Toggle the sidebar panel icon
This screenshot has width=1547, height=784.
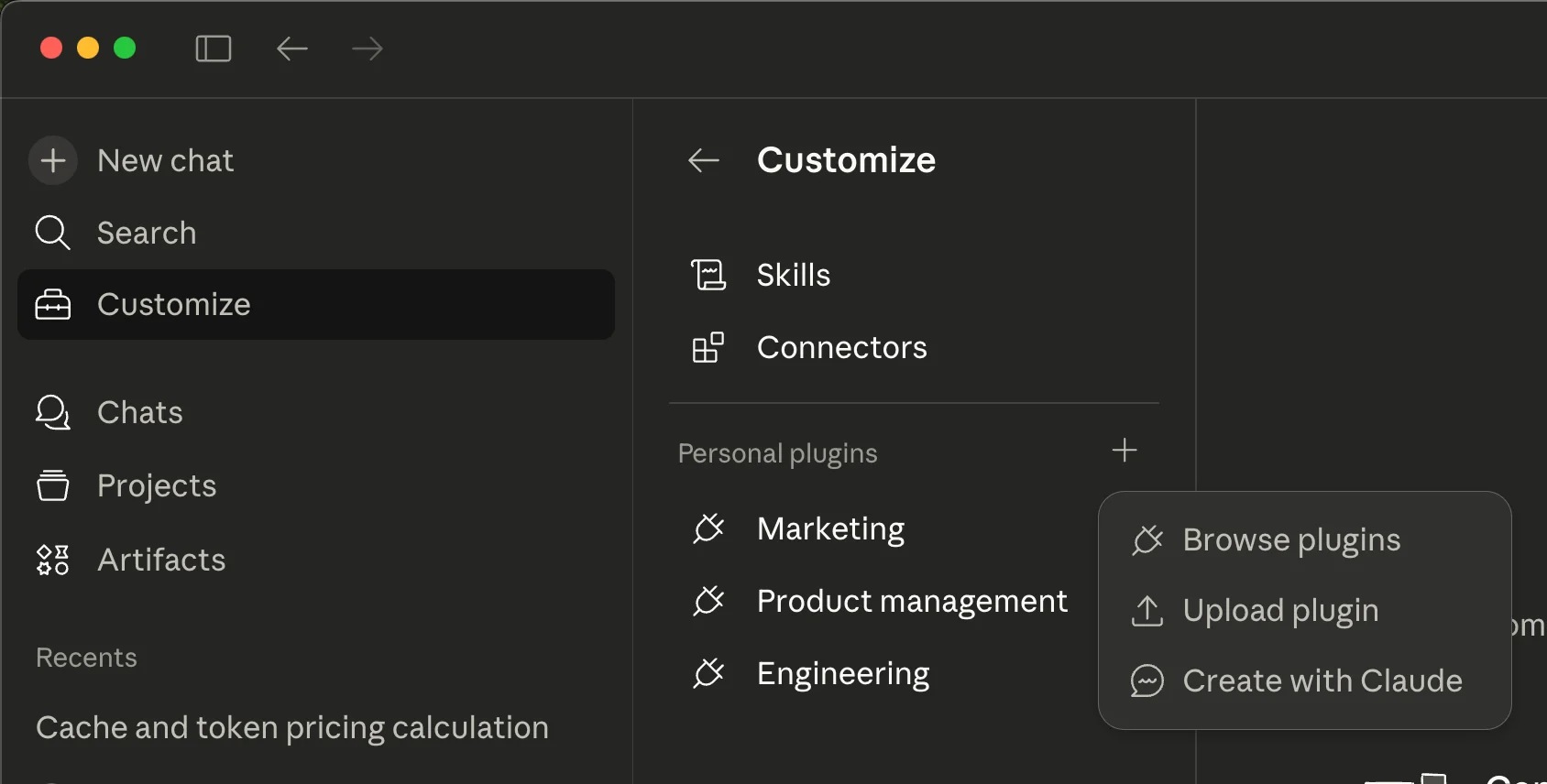(214, 49)
